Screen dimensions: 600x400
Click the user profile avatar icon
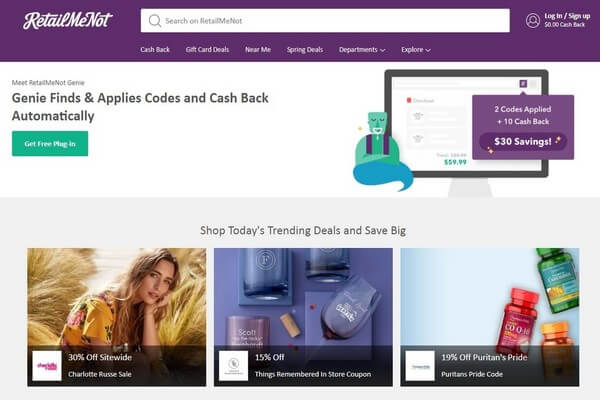pyautogui.click(x=533, y=21)
